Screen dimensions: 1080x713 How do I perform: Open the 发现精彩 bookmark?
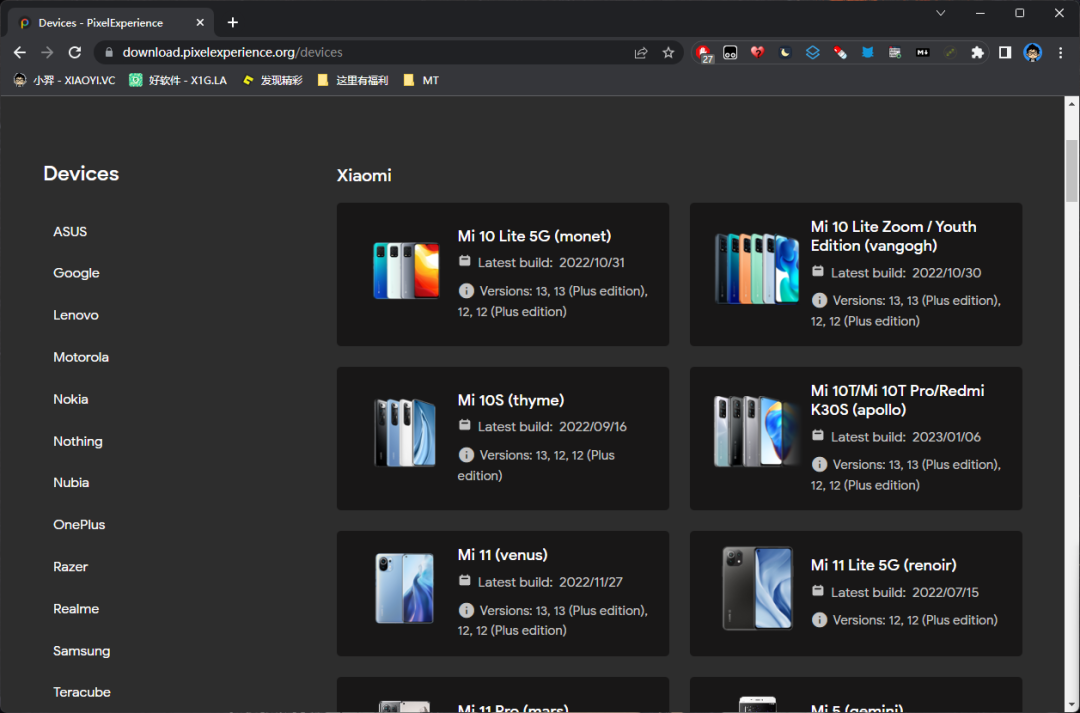pos(272,80)
